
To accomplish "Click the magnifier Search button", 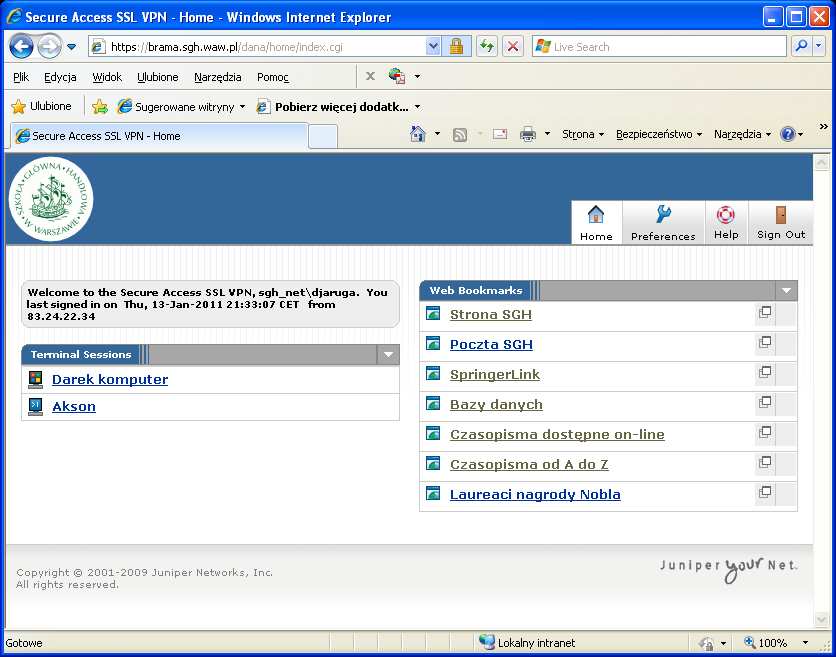I will click(801, 46).
